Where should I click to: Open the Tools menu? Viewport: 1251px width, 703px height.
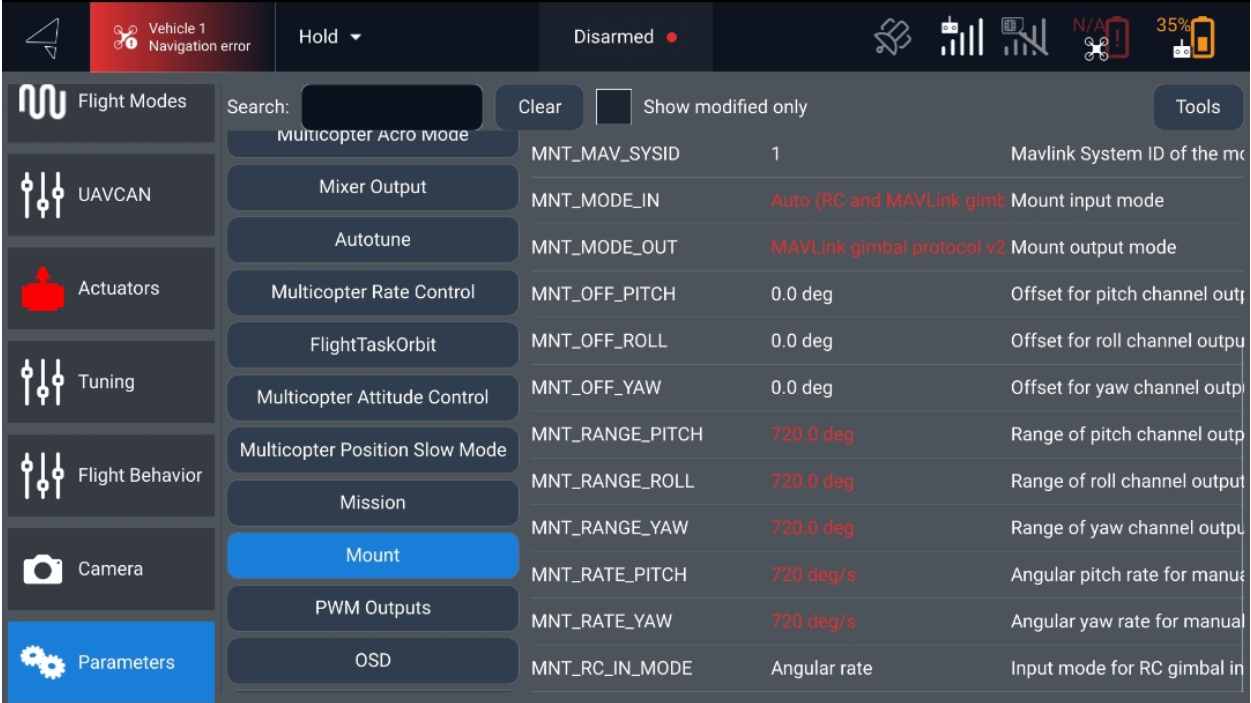click(1197, 107)
